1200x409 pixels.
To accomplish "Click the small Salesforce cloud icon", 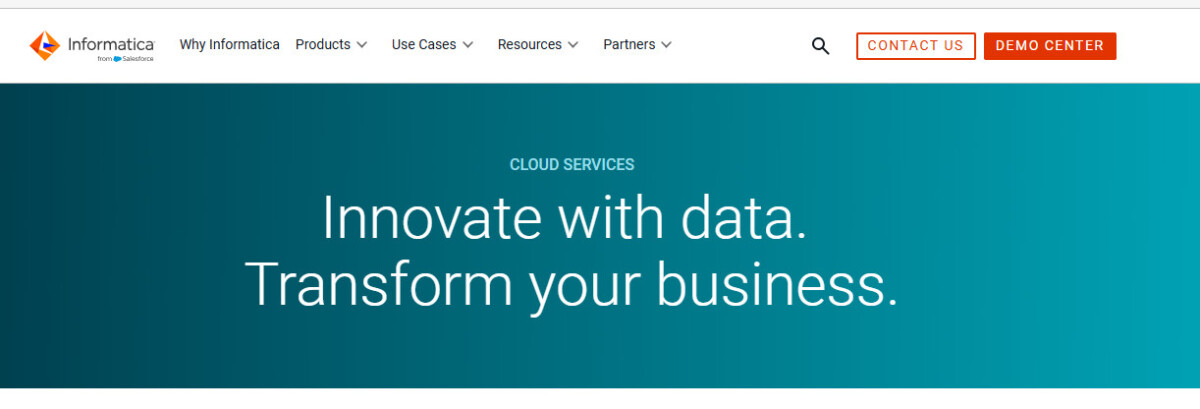I will click(x=117, y=60).
